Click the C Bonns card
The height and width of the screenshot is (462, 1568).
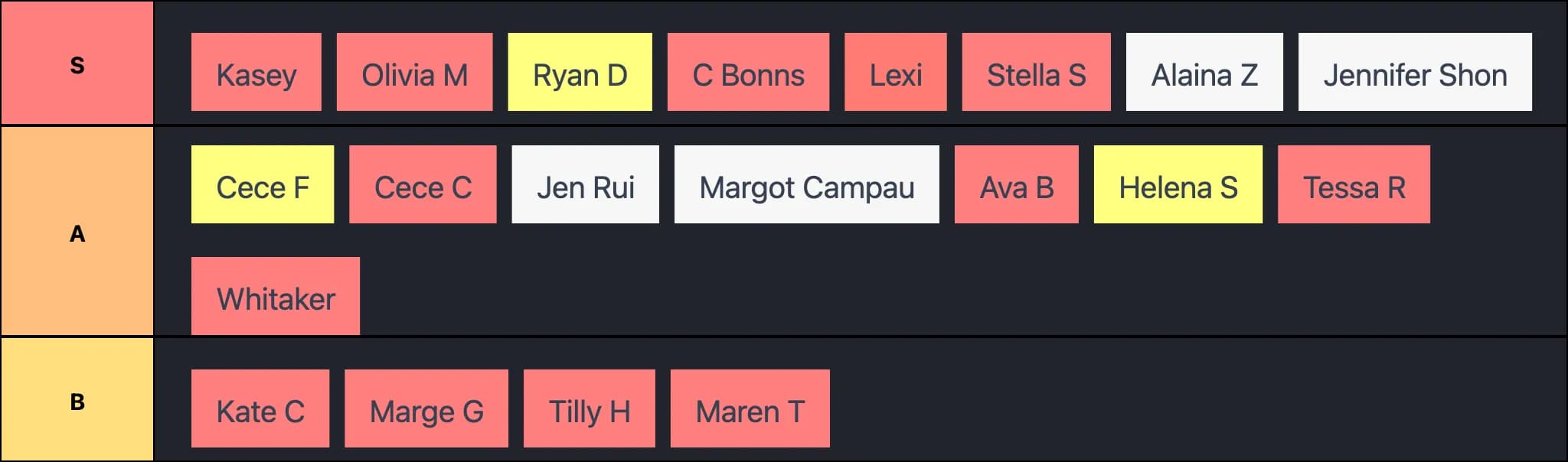748,73
